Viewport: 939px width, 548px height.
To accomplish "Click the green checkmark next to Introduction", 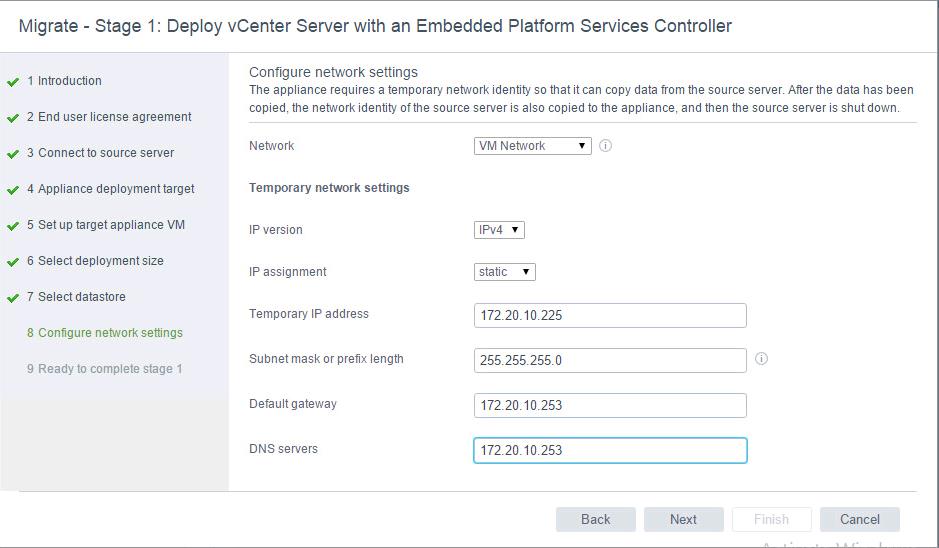I will click(x=13, y=82).
